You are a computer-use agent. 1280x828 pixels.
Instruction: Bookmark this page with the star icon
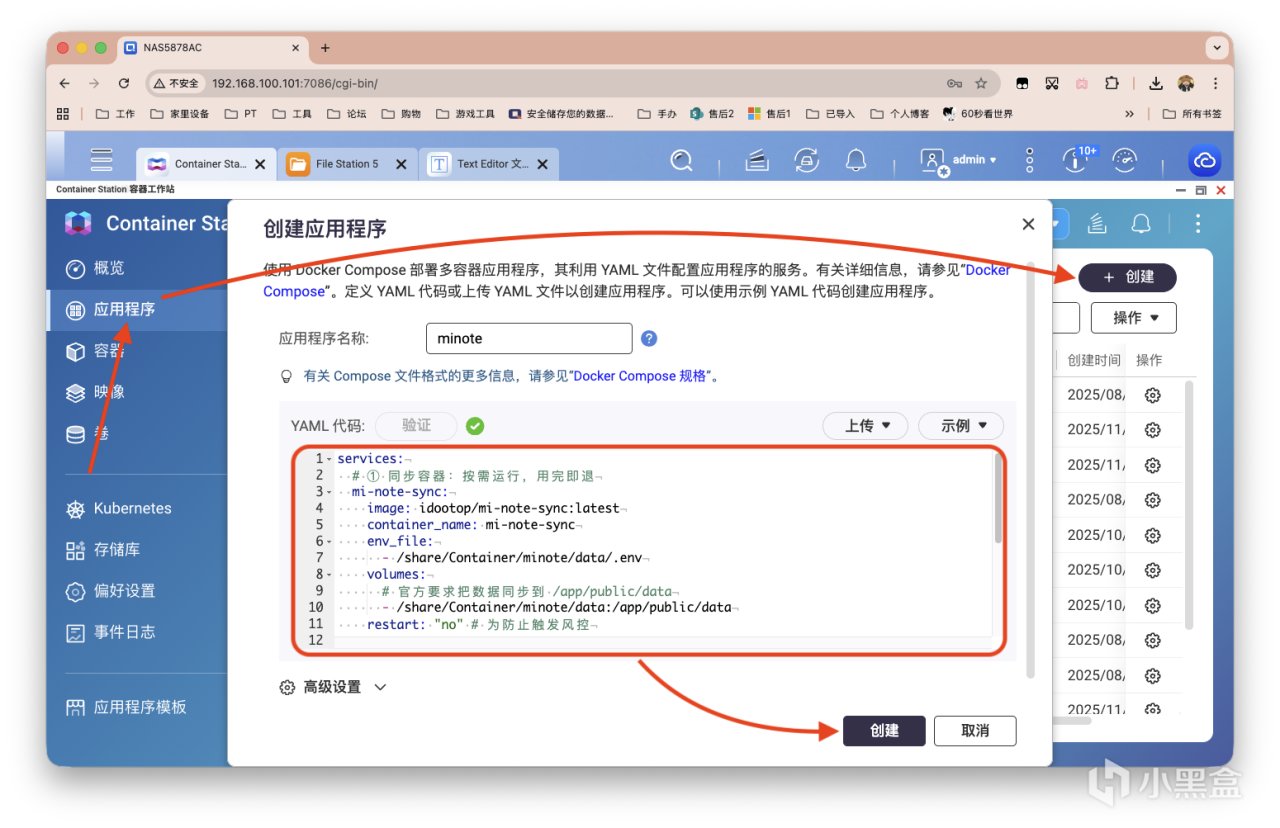[x=981, y=84]
